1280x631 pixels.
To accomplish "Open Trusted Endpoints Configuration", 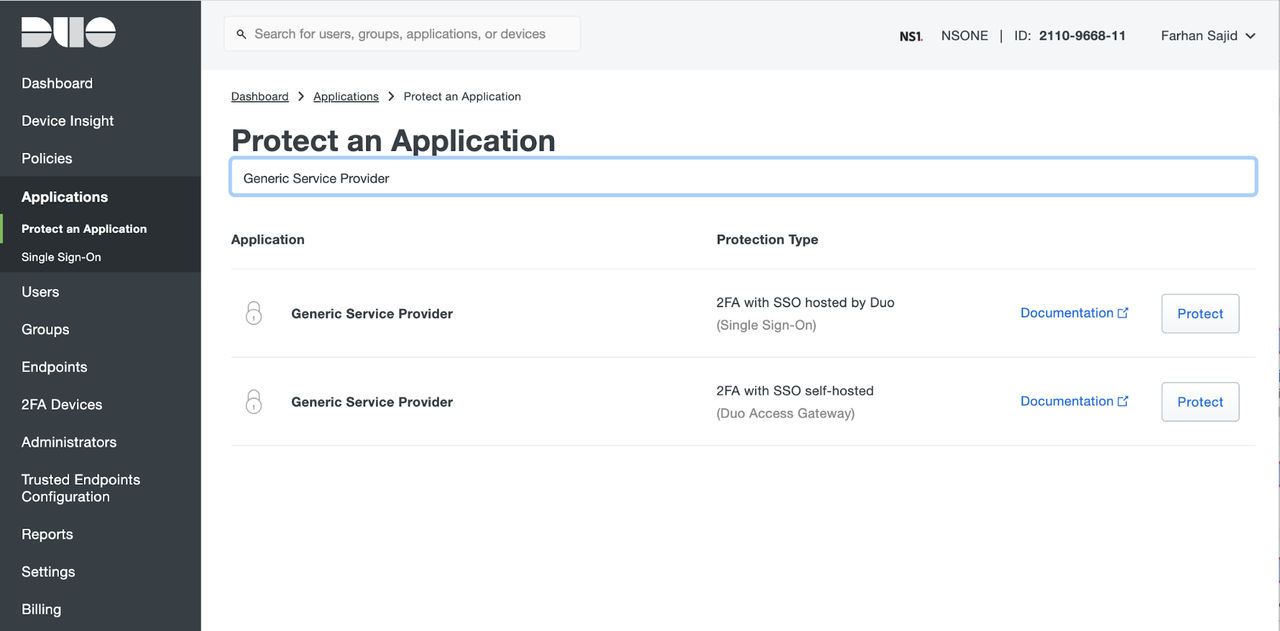I will 81,488.
